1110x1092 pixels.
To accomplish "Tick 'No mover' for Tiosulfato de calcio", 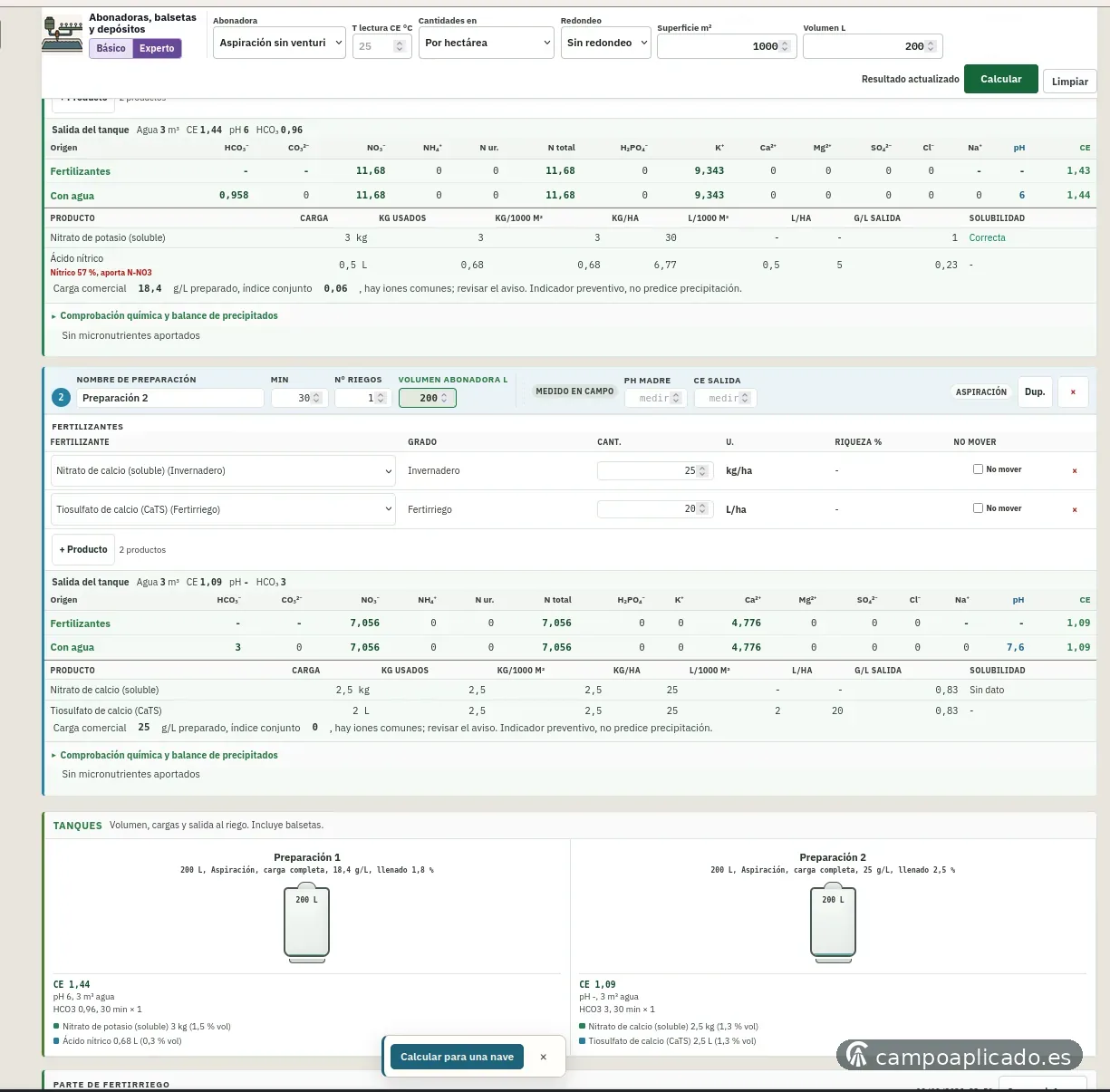I will tap(978, 508).
